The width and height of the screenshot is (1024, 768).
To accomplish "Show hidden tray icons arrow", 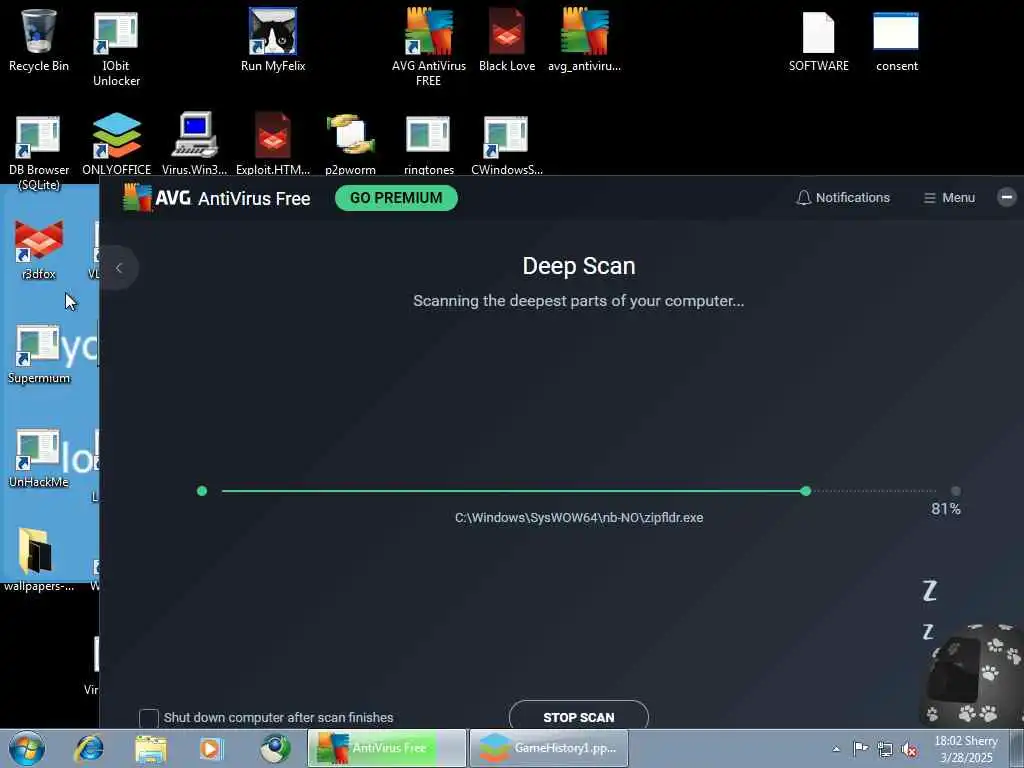I will click(836, 749).
